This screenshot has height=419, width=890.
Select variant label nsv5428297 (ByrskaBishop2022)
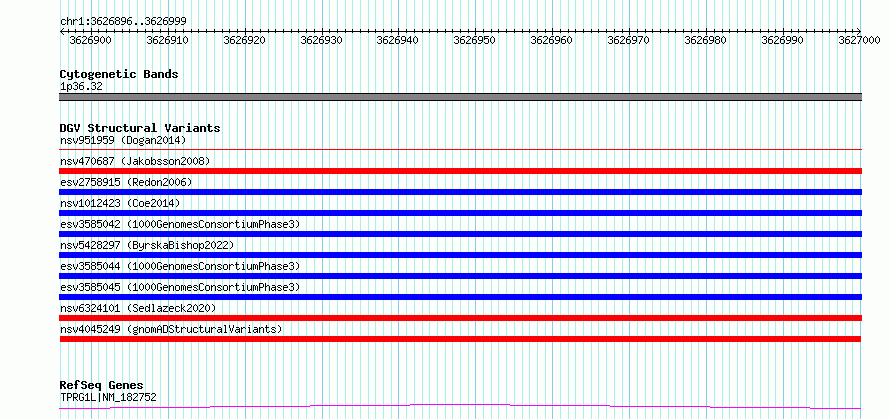(147, 245)
